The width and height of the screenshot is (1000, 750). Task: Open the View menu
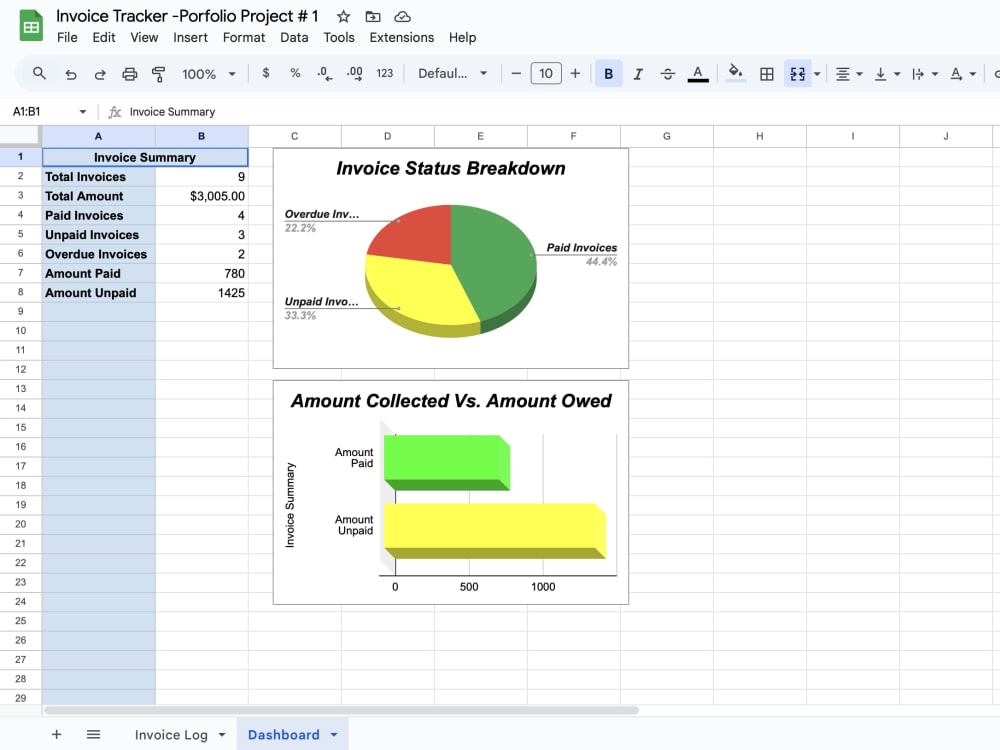click(x=144, y=38)
